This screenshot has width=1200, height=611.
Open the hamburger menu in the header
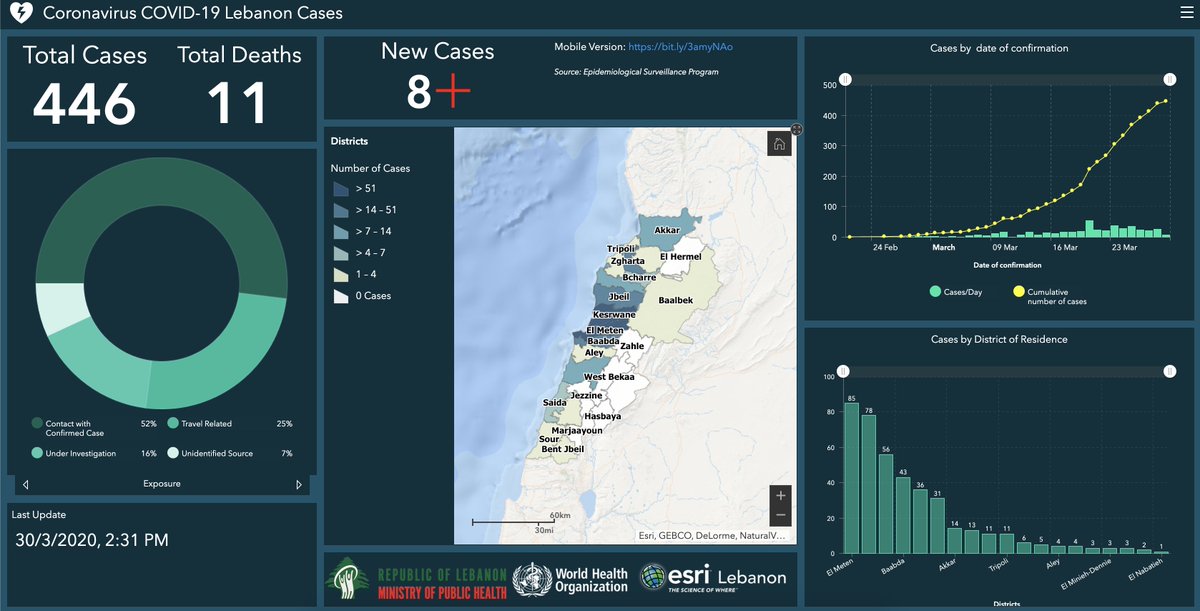[1186, 14]
